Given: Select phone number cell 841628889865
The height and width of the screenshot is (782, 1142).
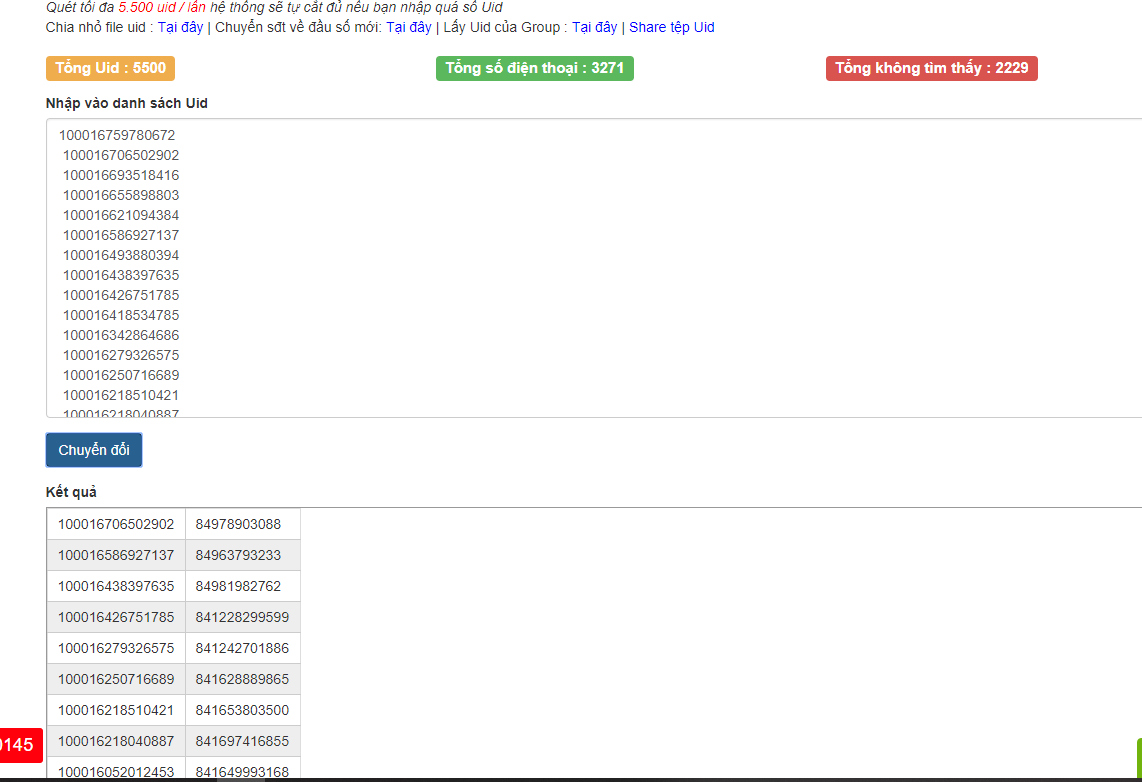Looking at the screenshot, I should (242, 679).
